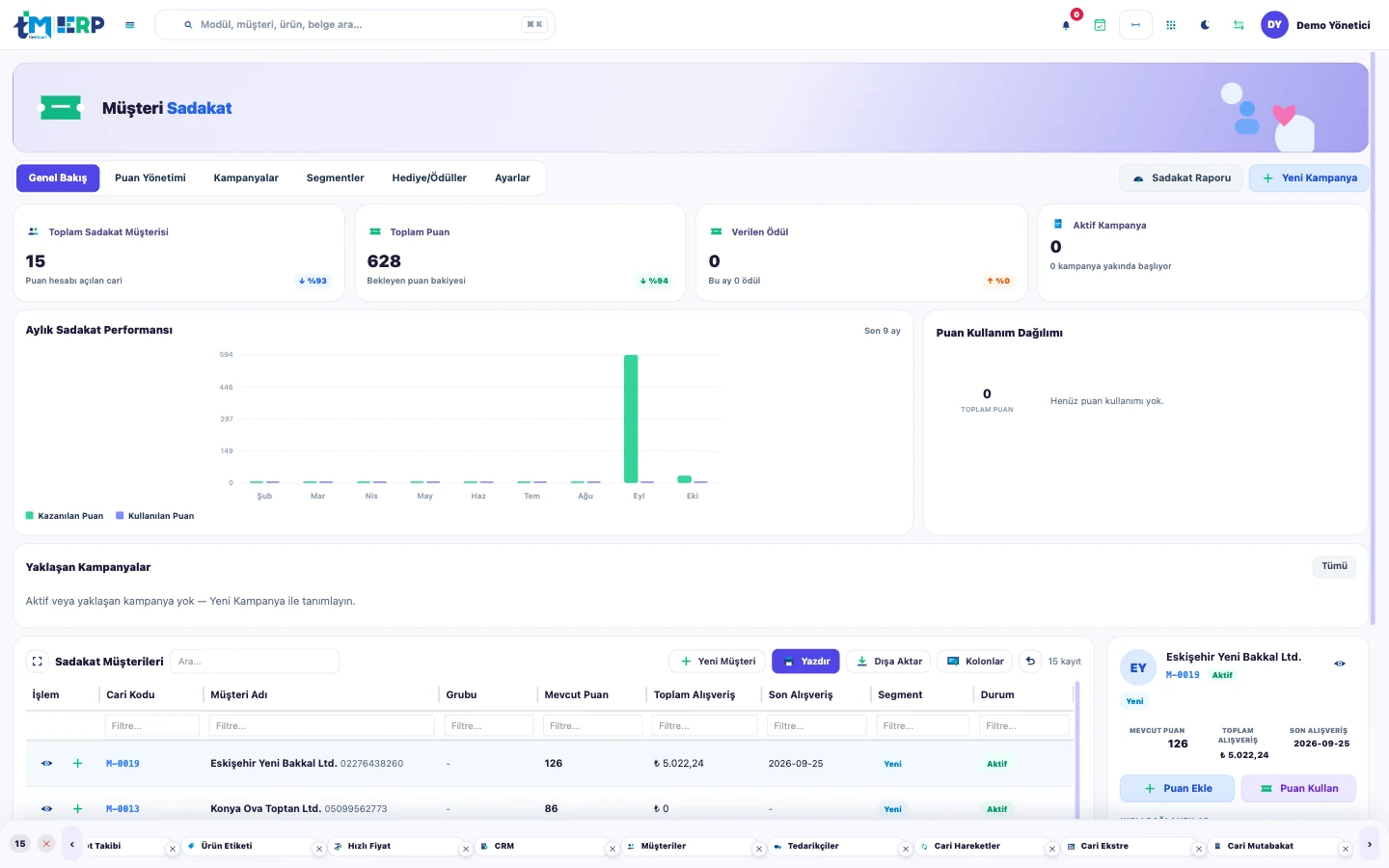Click Puan Ekle in customer detail card

(1178, 789)
